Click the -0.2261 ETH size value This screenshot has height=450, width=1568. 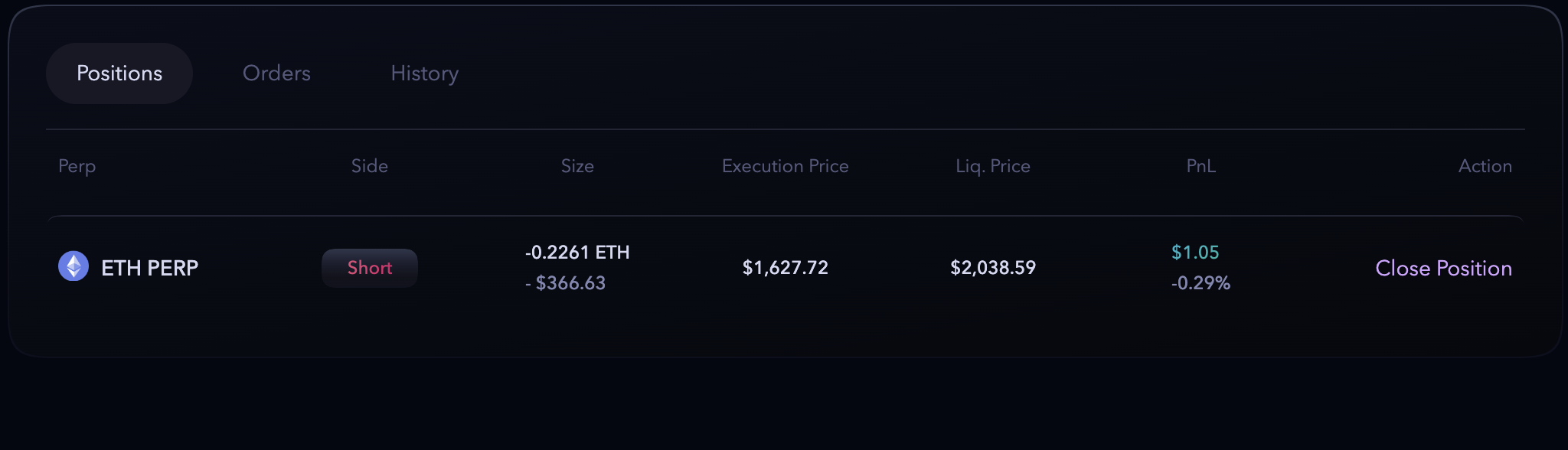pos(577,253)
